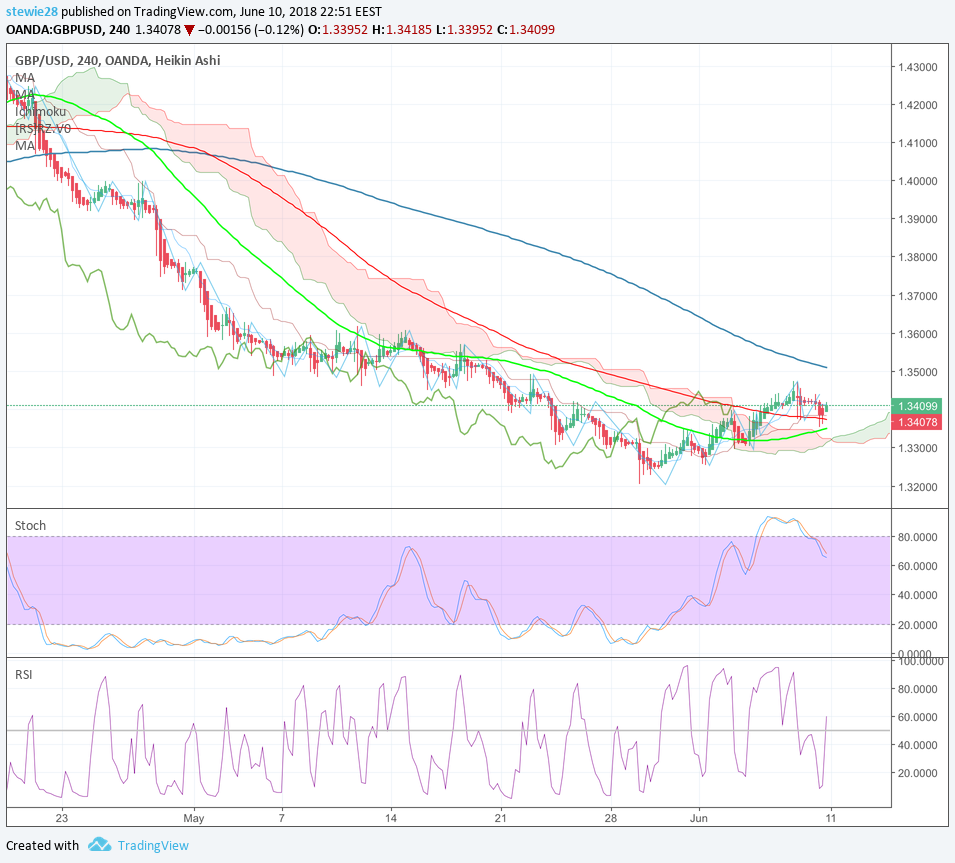The width and height of the screenshot is (955, 863).
Task: Click the 21 date label on time axis
Action: tap(501, 818)
